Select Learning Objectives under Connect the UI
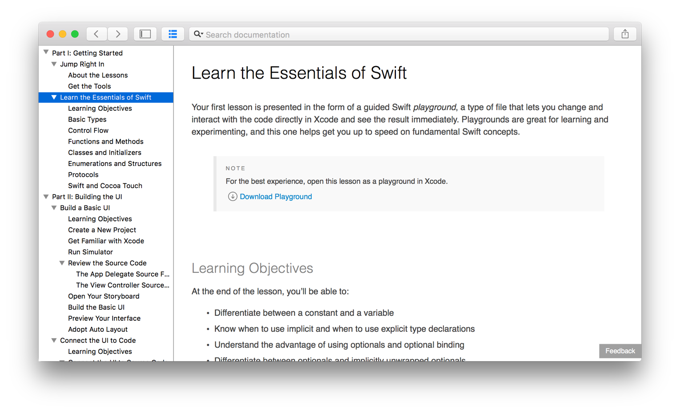This screenshot has height=413, width=680. (x=100, y=351)
